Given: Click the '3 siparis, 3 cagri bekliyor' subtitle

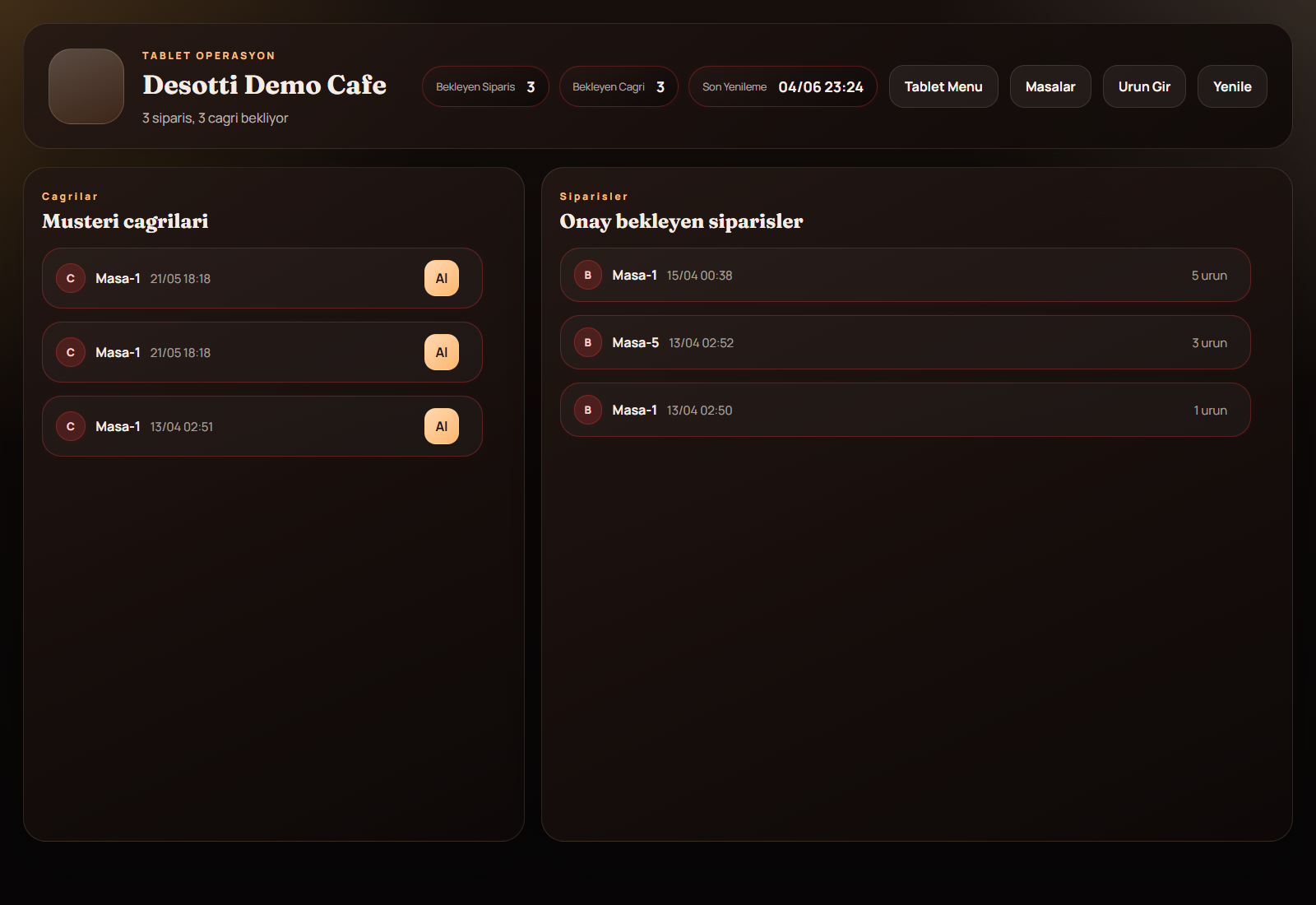Looking at the screenshot, I should point(215,118).
